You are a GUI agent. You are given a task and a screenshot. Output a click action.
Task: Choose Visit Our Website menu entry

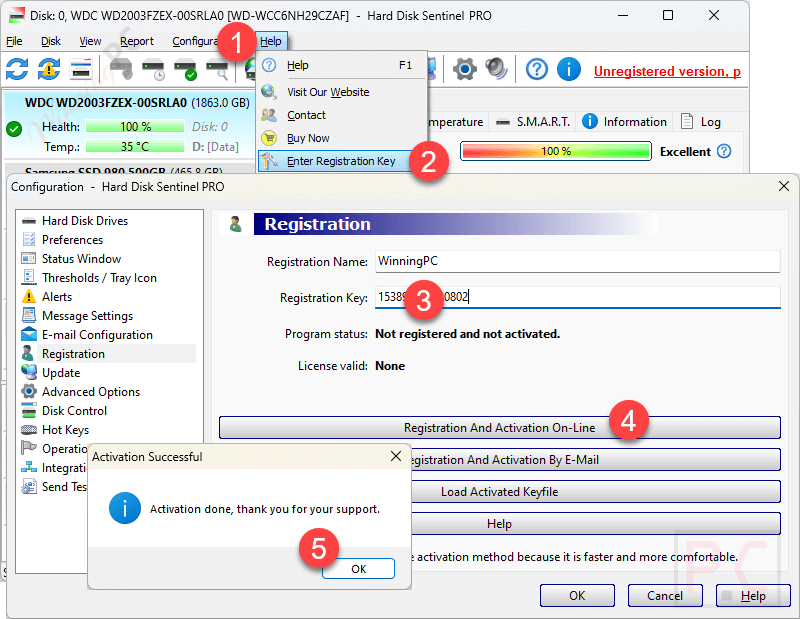tap(342, 92)
